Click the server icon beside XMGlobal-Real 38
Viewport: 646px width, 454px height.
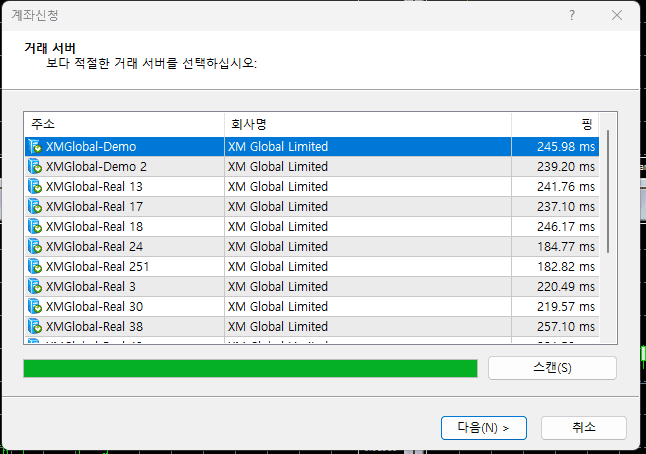(x=35, y=326)
